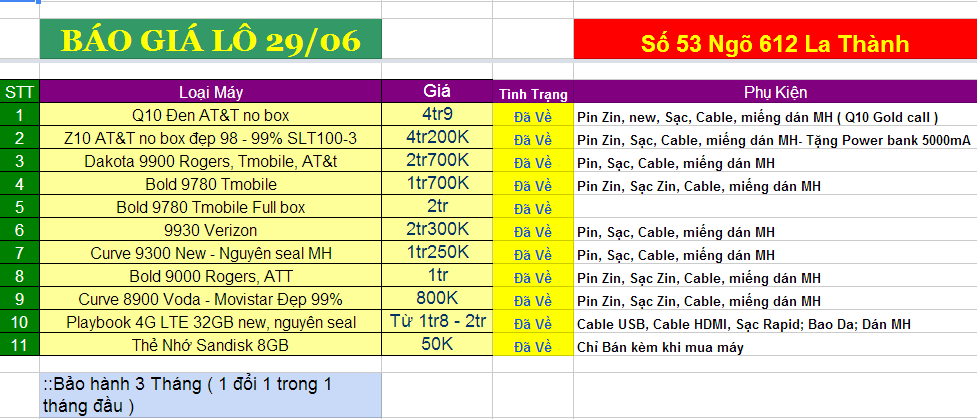Viewport: 977px width, 420px height.
Task: Click the 'STT' header cell
Action: click(18, 92)
